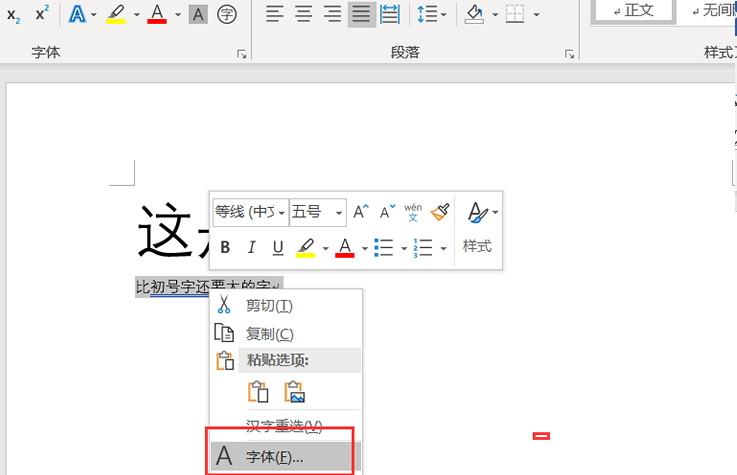Choose 汉字重选(V) from context menu

click(286, 426)
